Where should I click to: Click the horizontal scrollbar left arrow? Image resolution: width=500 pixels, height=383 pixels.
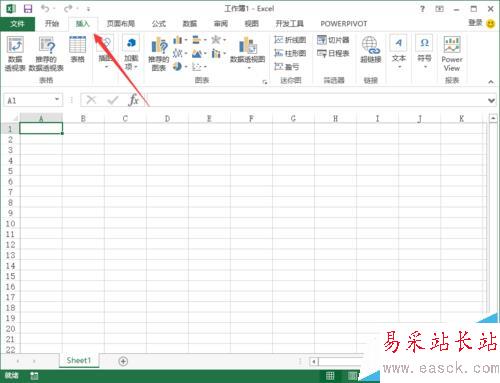pyautogui.click(x=314, y=362)
